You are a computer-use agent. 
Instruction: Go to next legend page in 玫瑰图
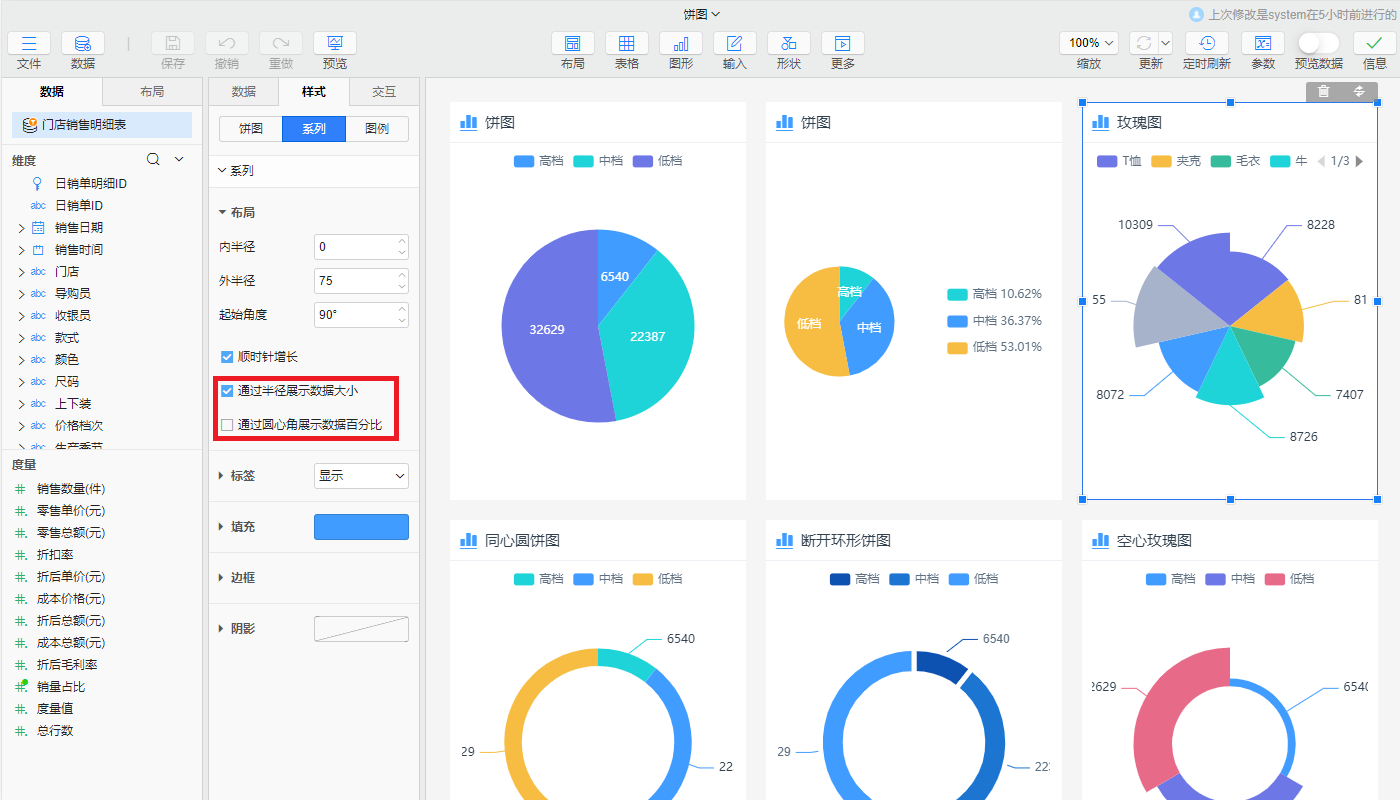tap(1359, 161)
